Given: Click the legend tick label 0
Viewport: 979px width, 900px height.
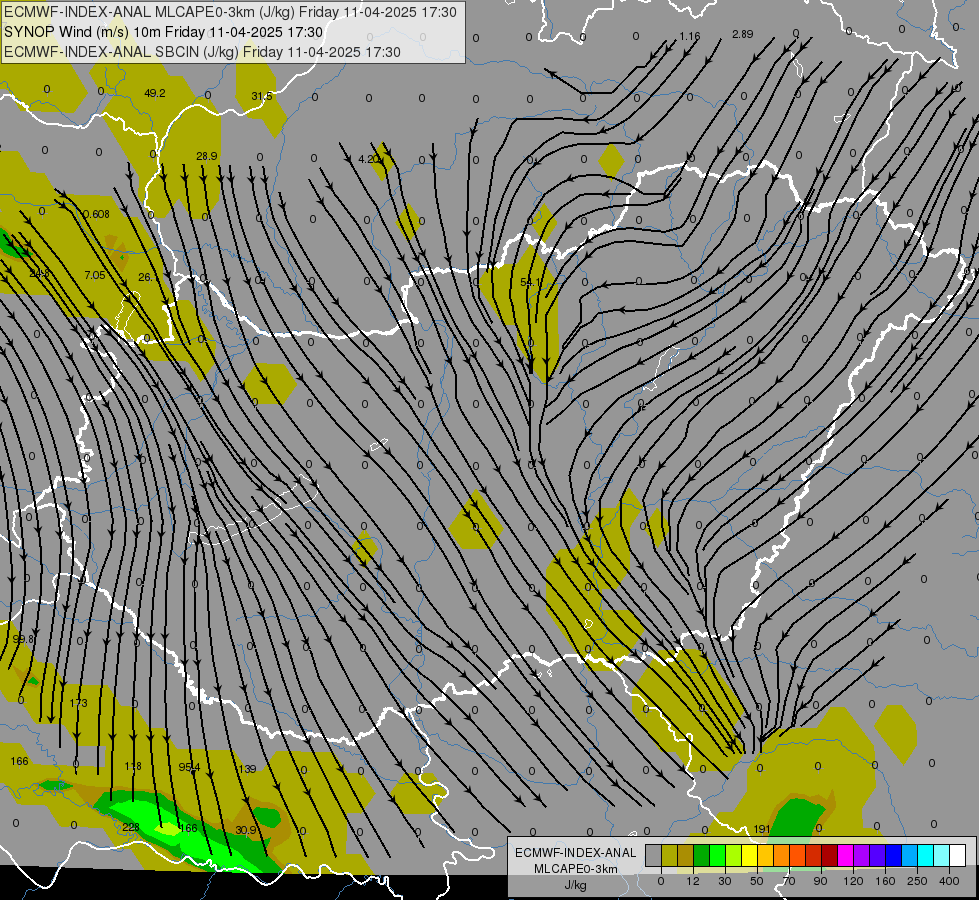Looking at the screenshot, I should 661,881.
